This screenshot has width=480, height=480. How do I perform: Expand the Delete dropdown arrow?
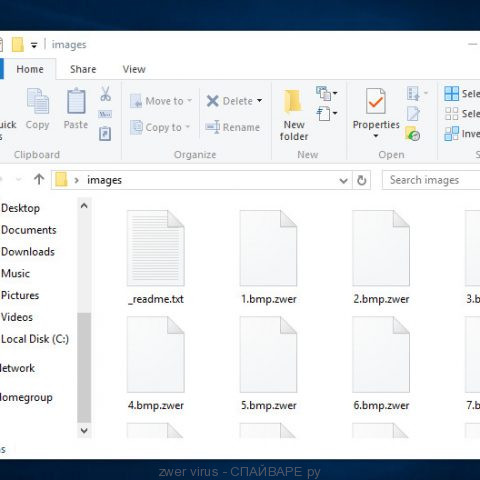[259, 100]
